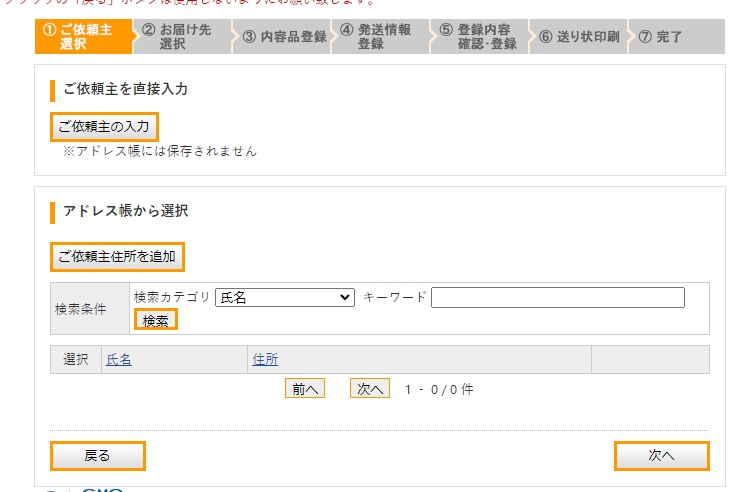754x492 pixels.
Task: Expand the 検索カテゴリ dropdown showing 氏名
Action: point(285,297)
